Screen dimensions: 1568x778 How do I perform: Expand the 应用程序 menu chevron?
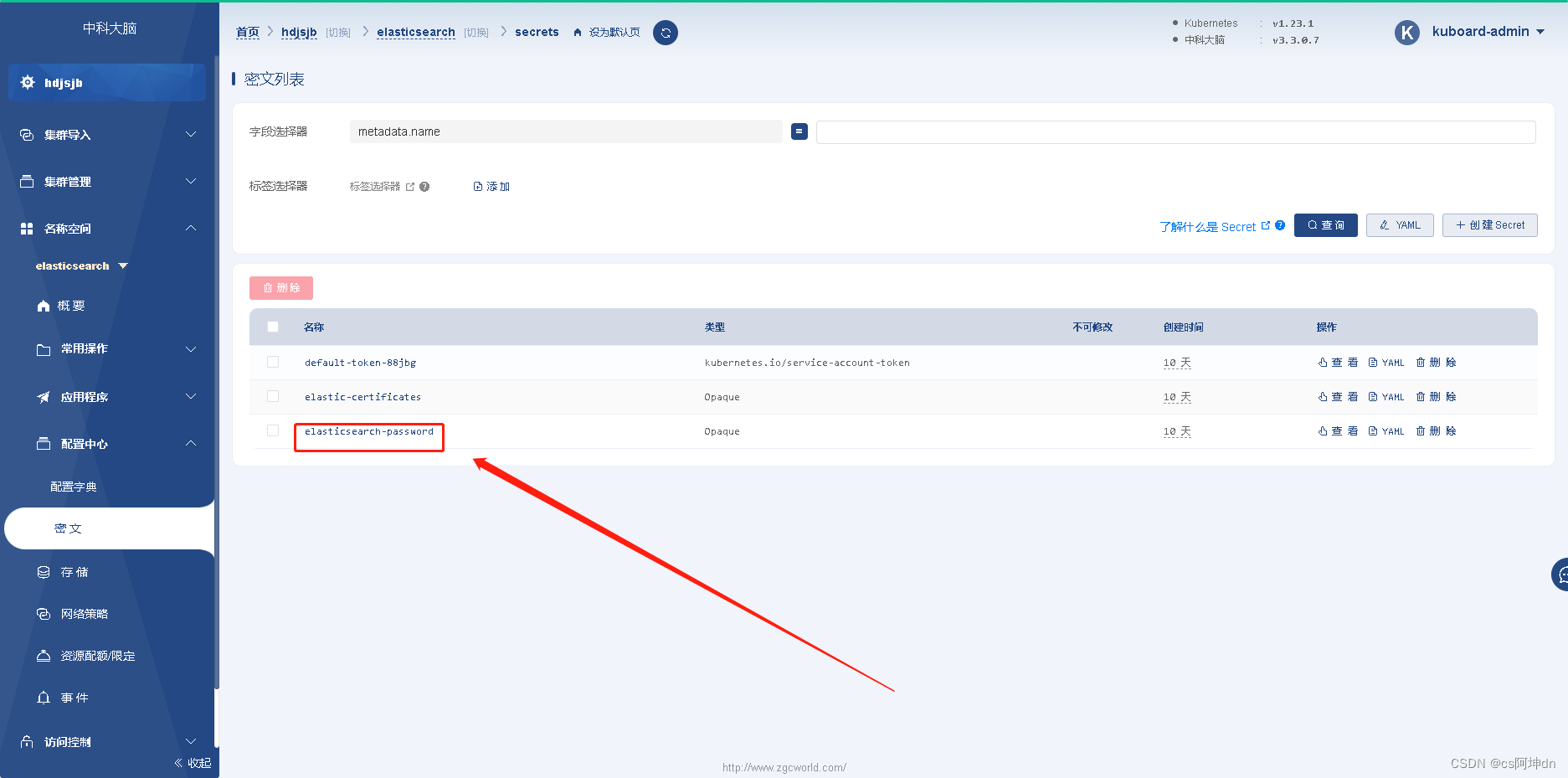(191, 396)
